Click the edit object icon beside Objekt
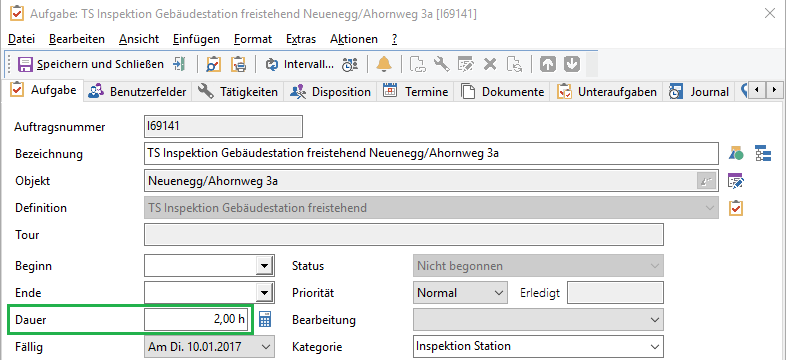Viewport: 786px width, 360px height. pos(736,181)
